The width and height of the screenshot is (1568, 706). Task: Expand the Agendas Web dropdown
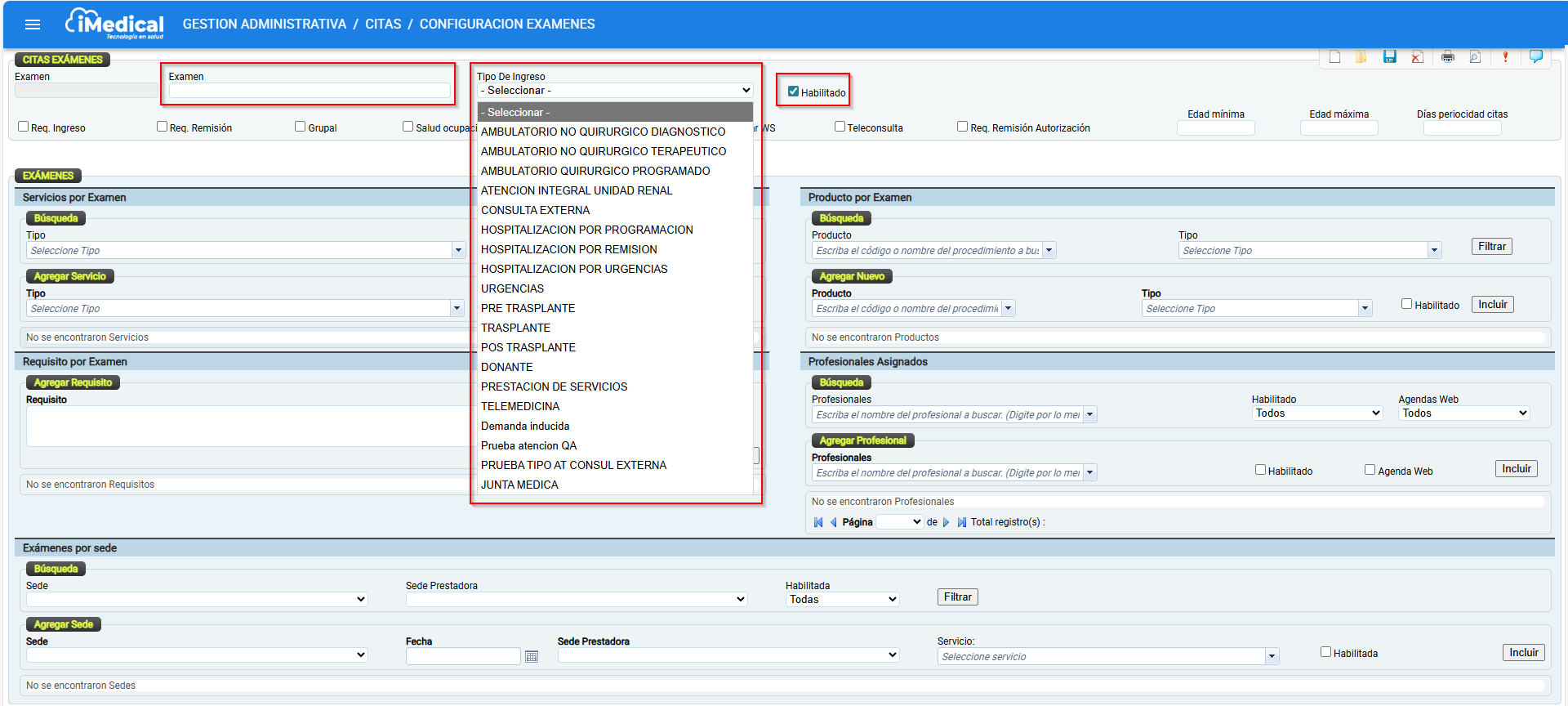[1463, 413]
